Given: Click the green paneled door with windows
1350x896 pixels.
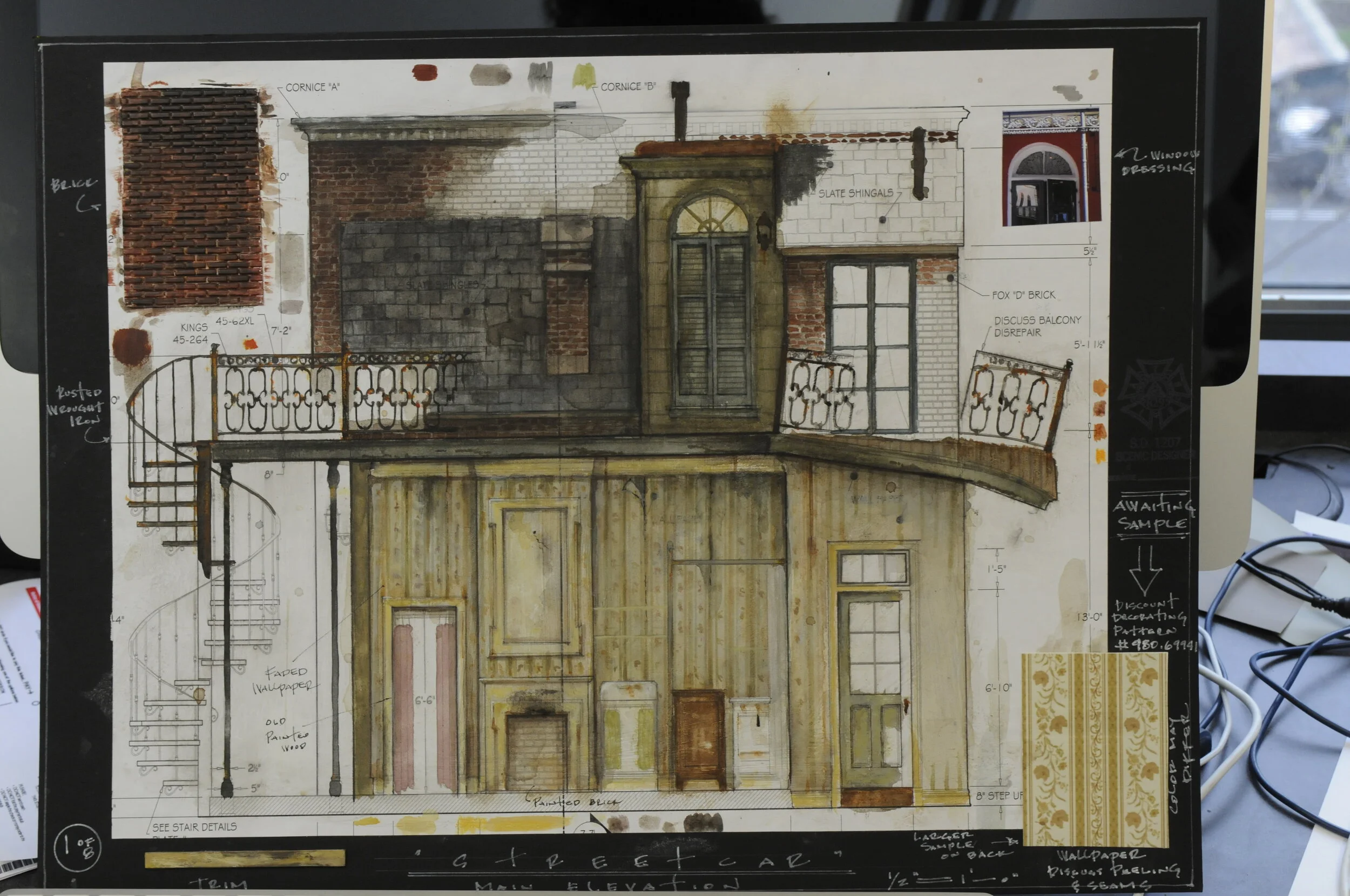Looking at the screenshot, I should coord(873,691).
